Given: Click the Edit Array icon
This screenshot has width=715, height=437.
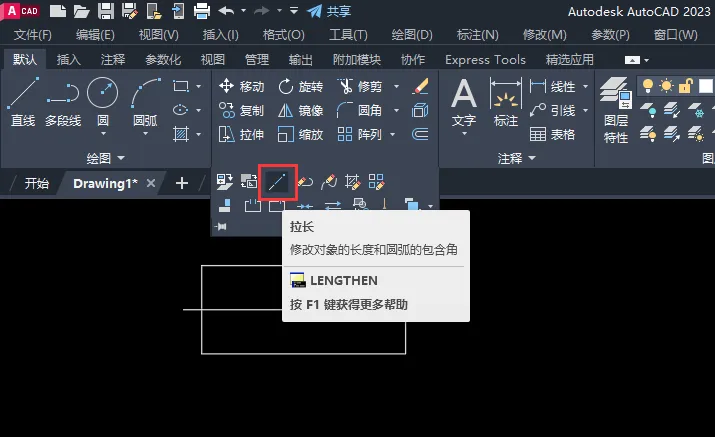Looking at the screenshot, I should click(x=376, y=182).
